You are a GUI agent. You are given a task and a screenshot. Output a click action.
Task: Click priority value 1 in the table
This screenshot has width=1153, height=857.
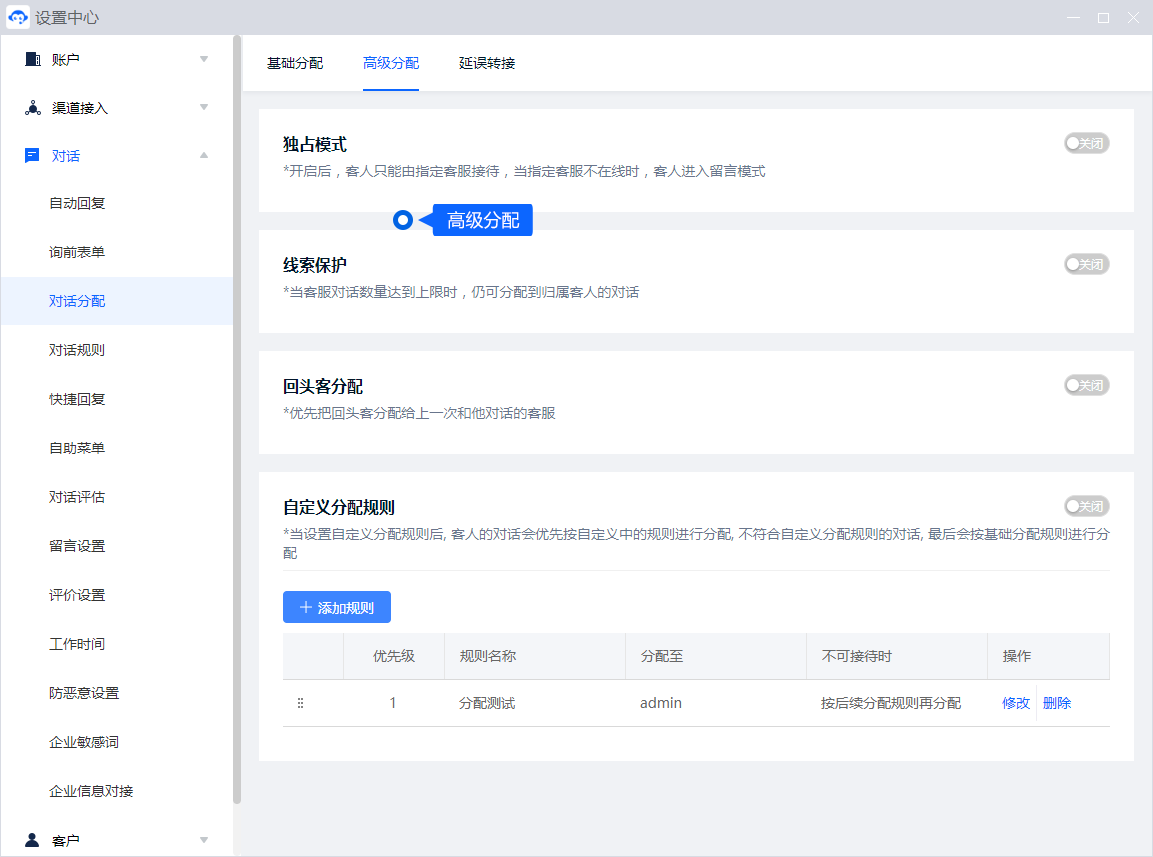pos(393,703)
